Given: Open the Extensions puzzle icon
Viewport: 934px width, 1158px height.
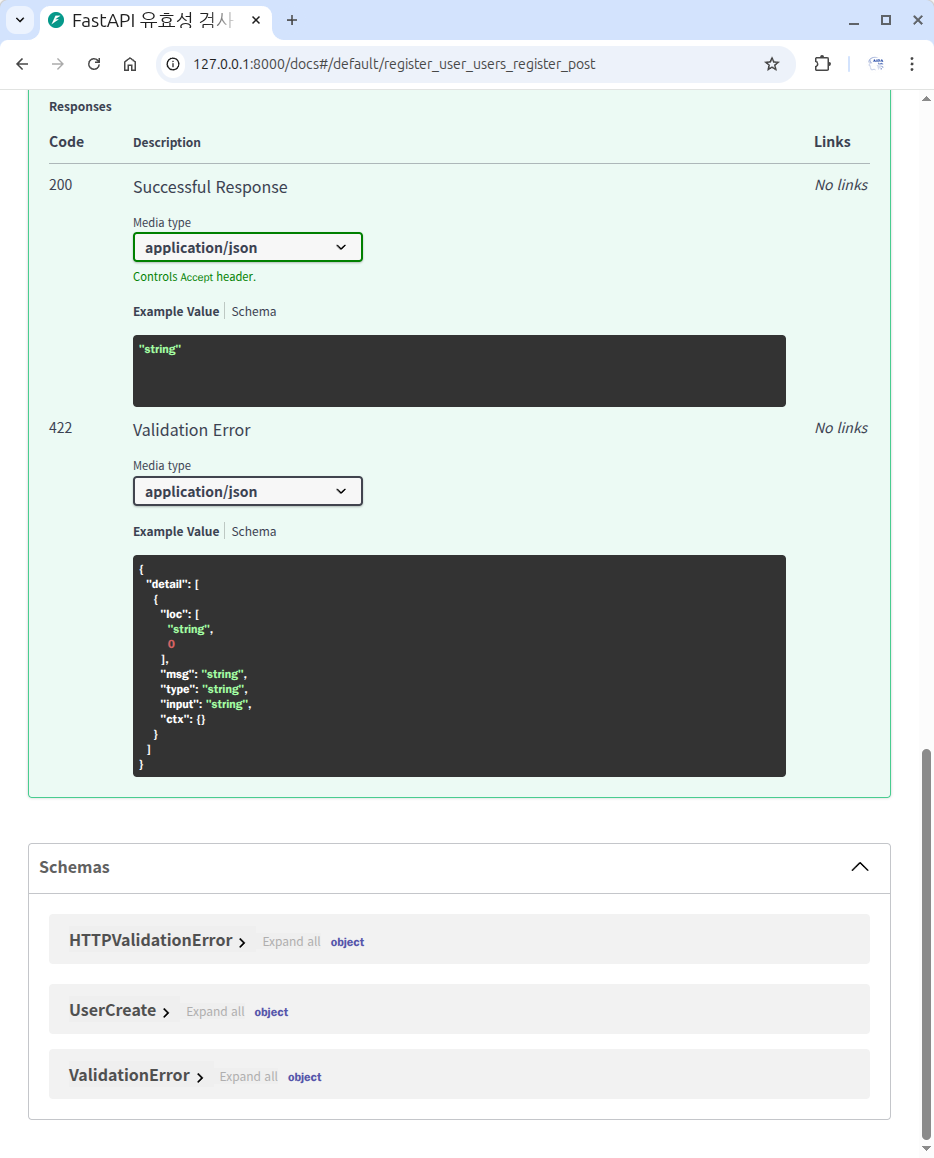Looking at the screenshot, I should point(822,64).
